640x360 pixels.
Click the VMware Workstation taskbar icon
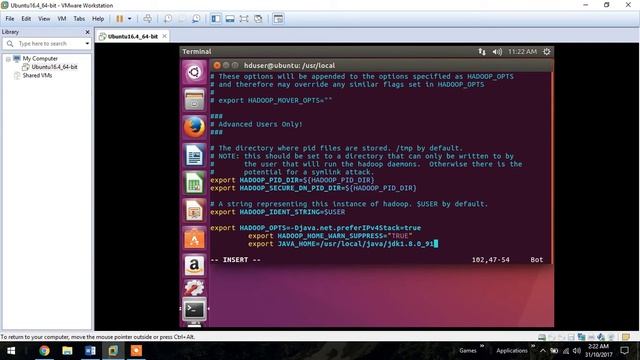113,351
